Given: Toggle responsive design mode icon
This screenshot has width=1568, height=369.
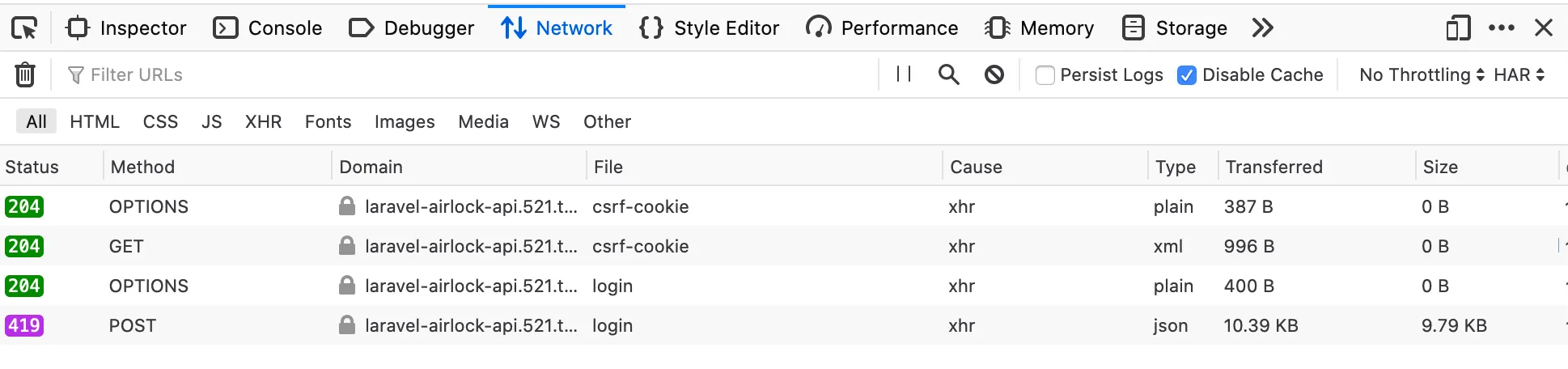Looking at the screenshot, I should coord(1458,28).
